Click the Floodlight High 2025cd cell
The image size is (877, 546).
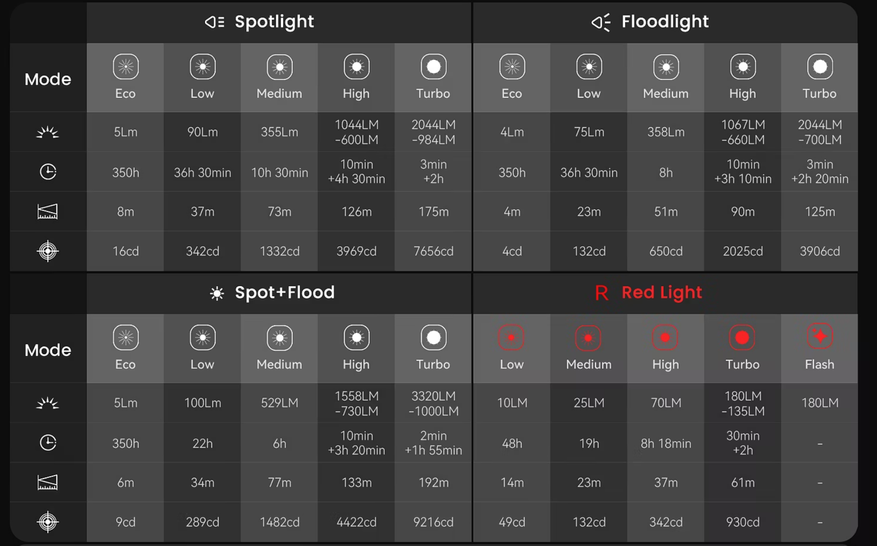pos(743,251)
